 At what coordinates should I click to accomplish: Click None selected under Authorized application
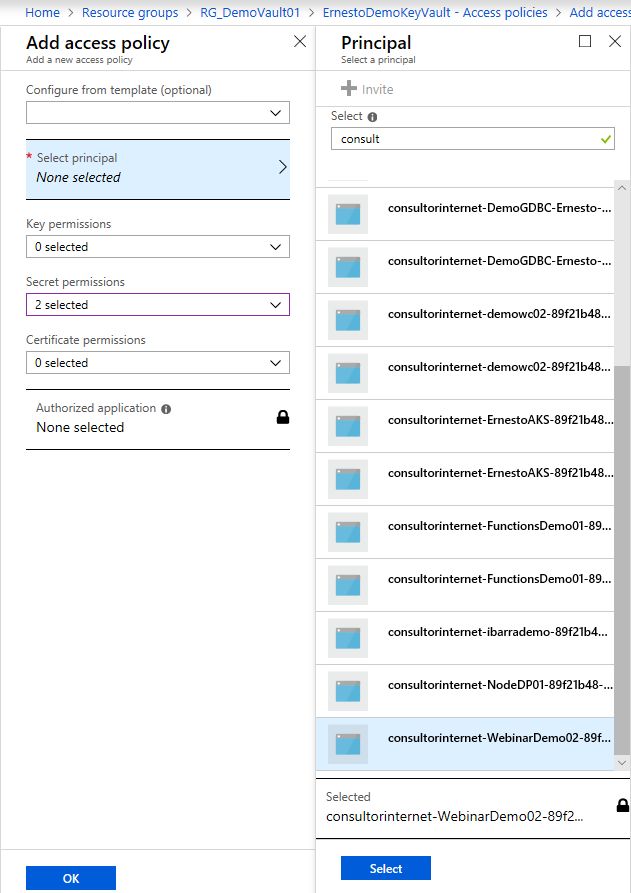(80, 427)
